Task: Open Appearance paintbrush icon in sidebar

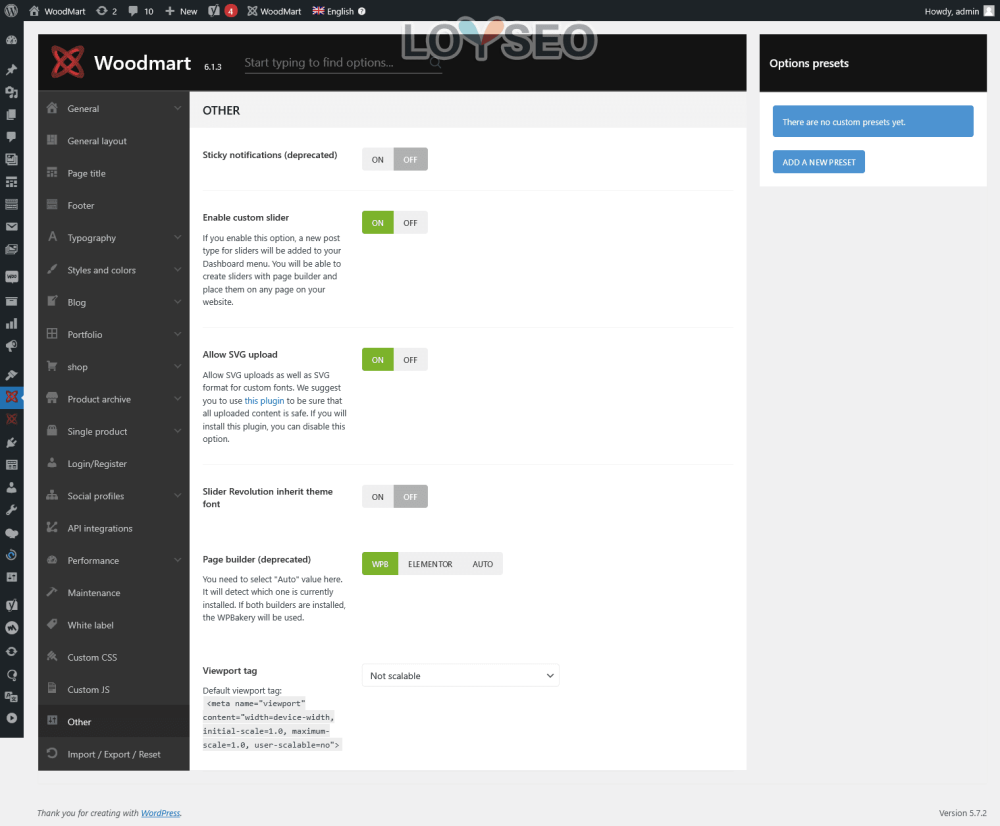Action: pos(11,374)
